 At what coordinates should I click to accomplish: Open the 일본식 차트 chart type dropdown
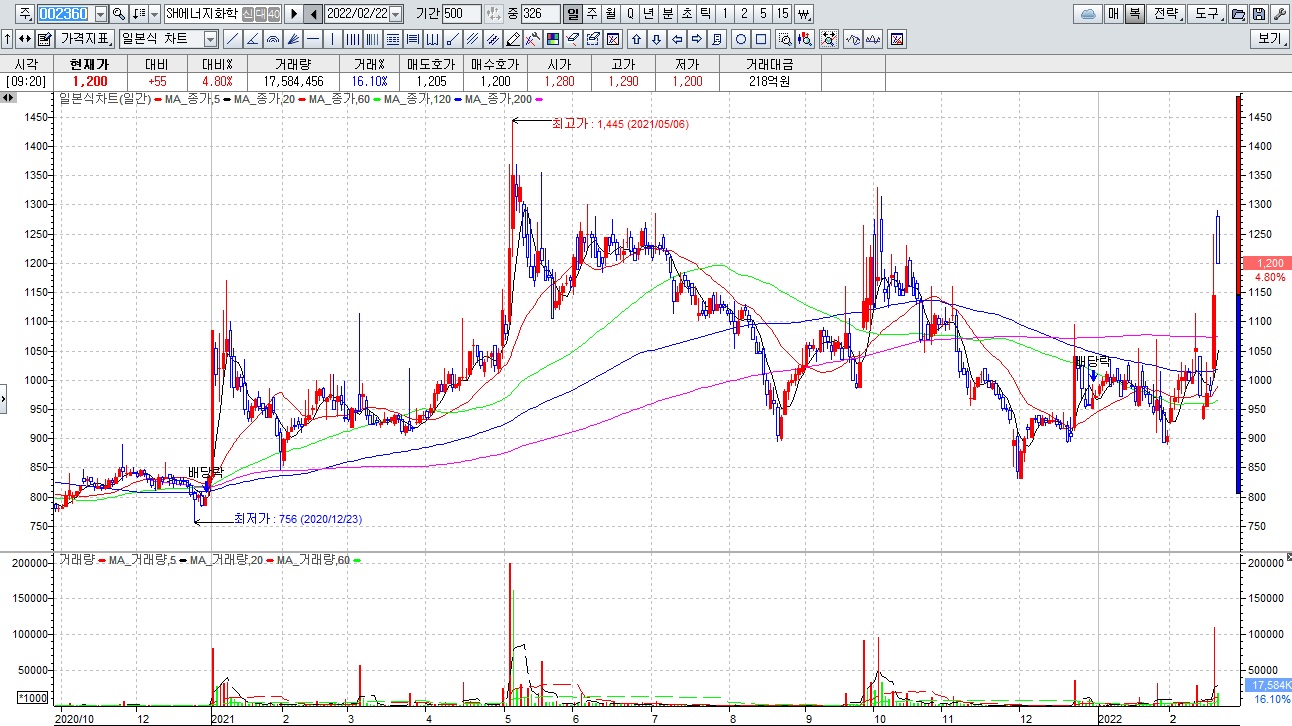[x=210, y=39]
